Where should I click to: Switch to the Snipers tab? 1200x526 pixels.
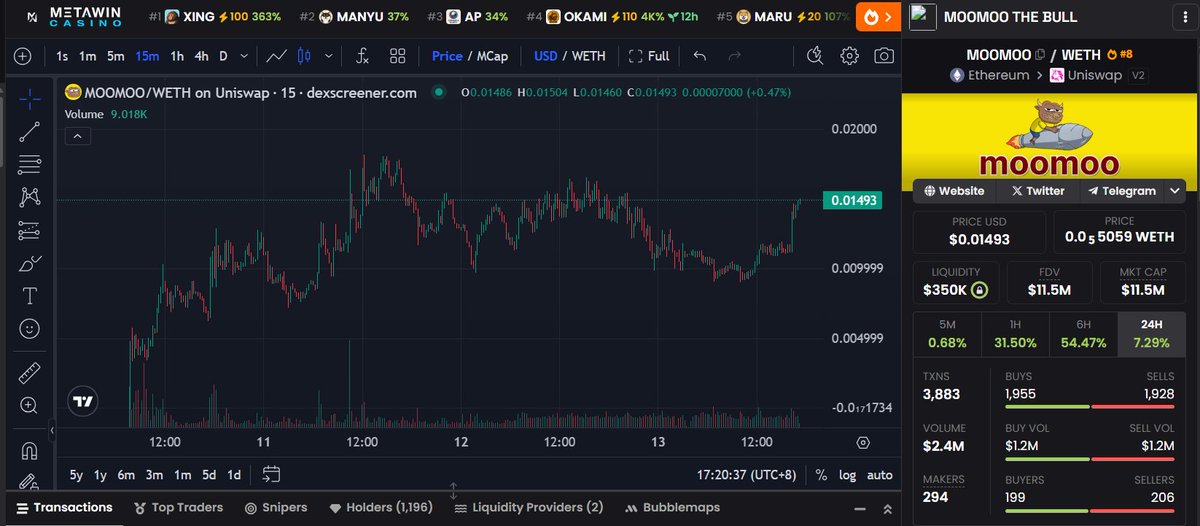pos(276,507)
